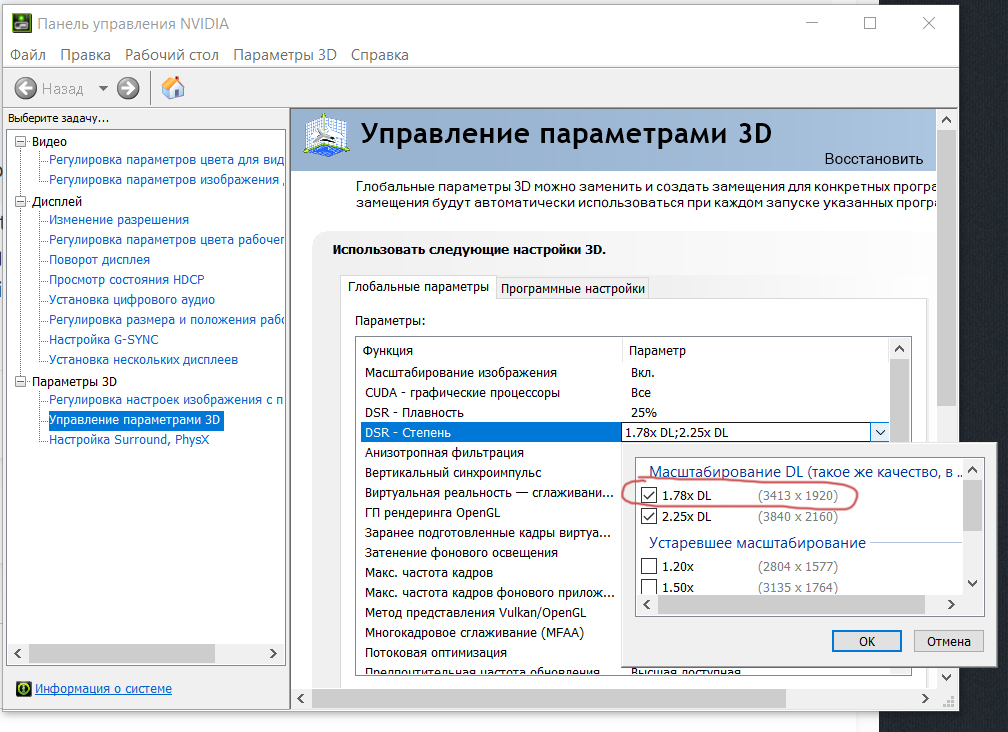The image size is (1008, 732).
Task: Open the Правка menu
Action: 86,55
